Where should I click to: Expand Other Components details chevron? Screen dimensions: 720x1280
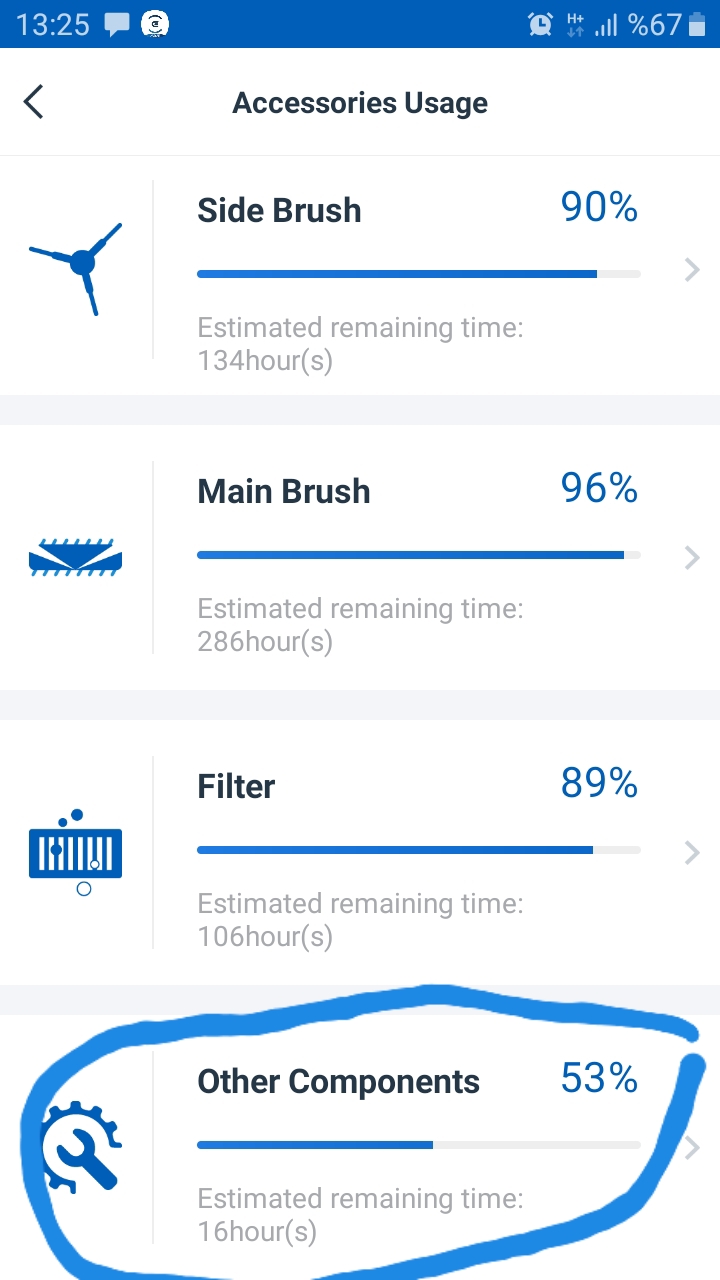(x=692, y=1148)
